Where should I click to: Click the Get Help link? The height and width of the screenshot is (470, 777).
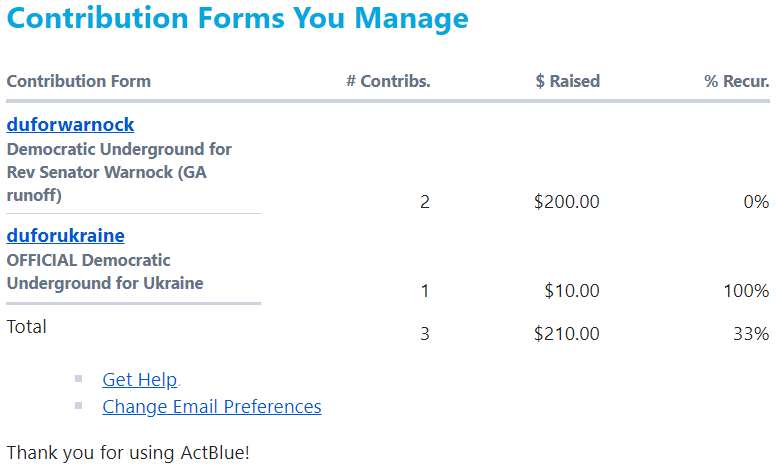[139, 380]
